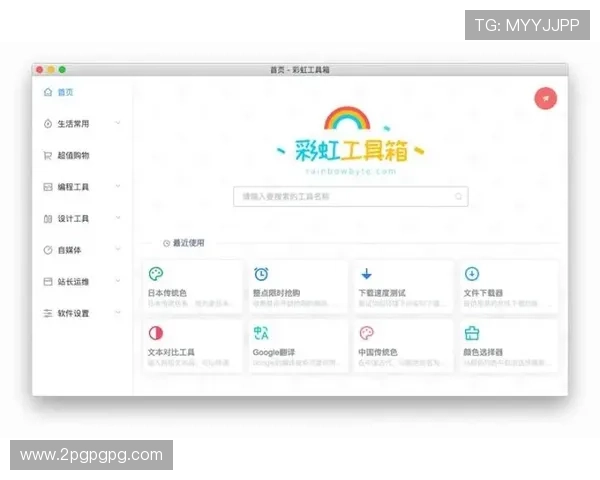600x480 pixels.
Task: Minimize the window with yellow button
Action: [x=51, y=70]
